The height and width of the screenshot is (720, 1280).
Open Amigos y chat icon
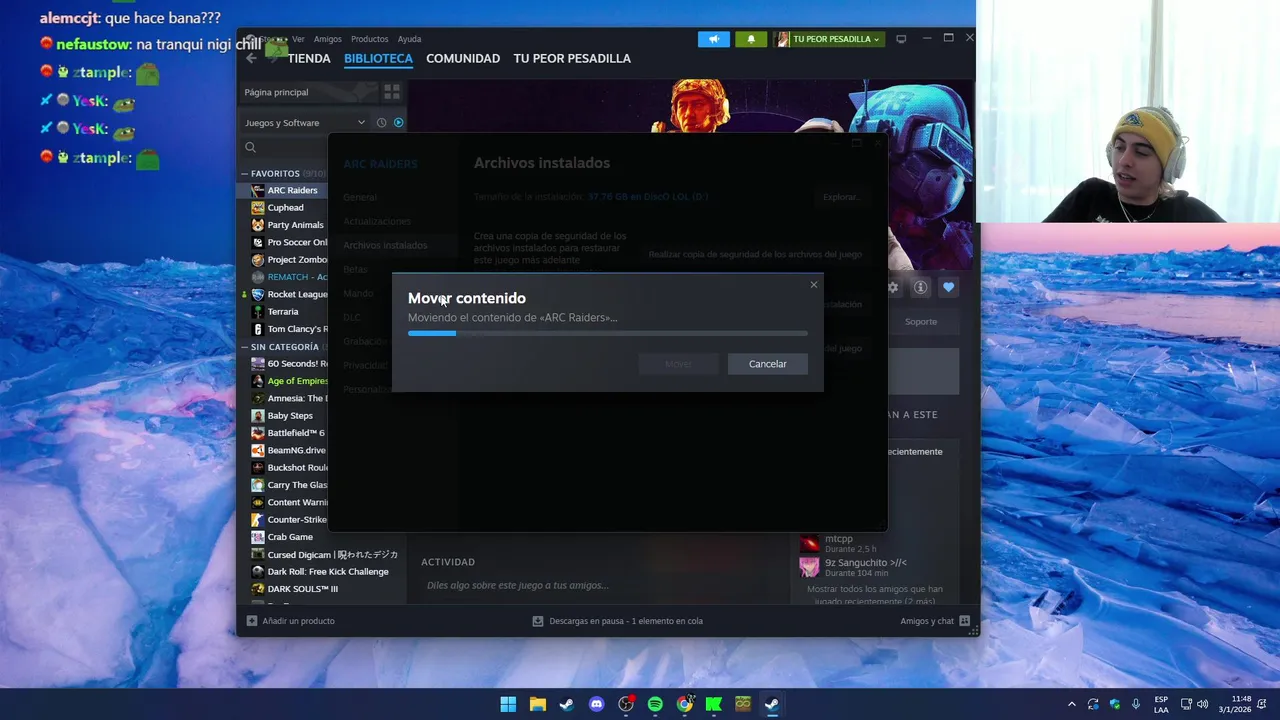964,621
